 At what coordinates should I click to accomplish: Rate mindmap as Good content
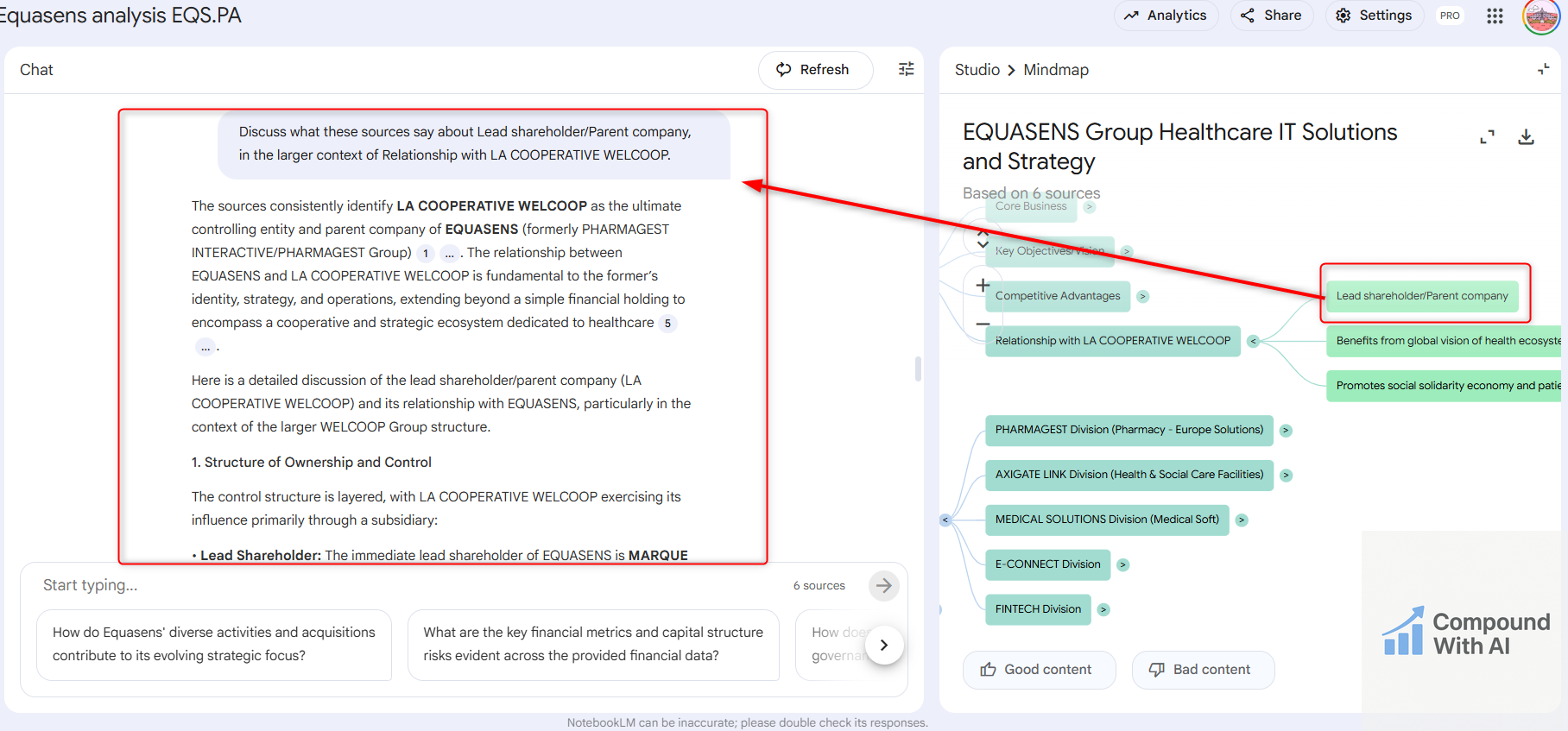click(x=1039, y=670)
